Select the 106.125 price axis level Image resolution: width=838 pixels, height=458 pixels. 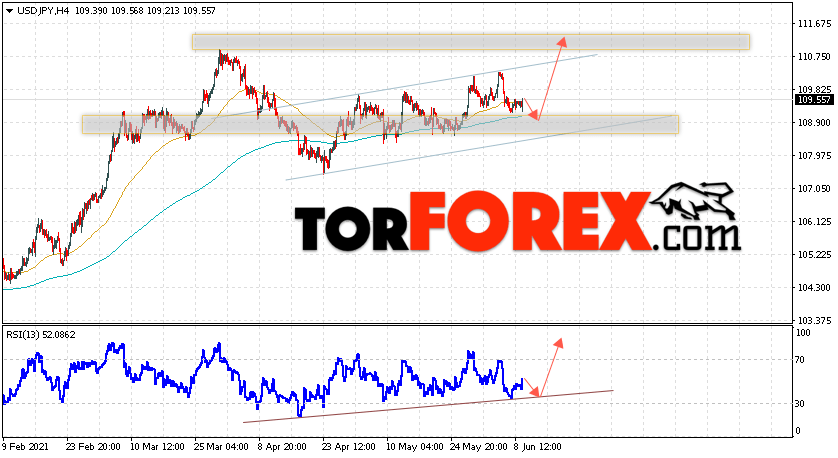(x=814, y=222)
